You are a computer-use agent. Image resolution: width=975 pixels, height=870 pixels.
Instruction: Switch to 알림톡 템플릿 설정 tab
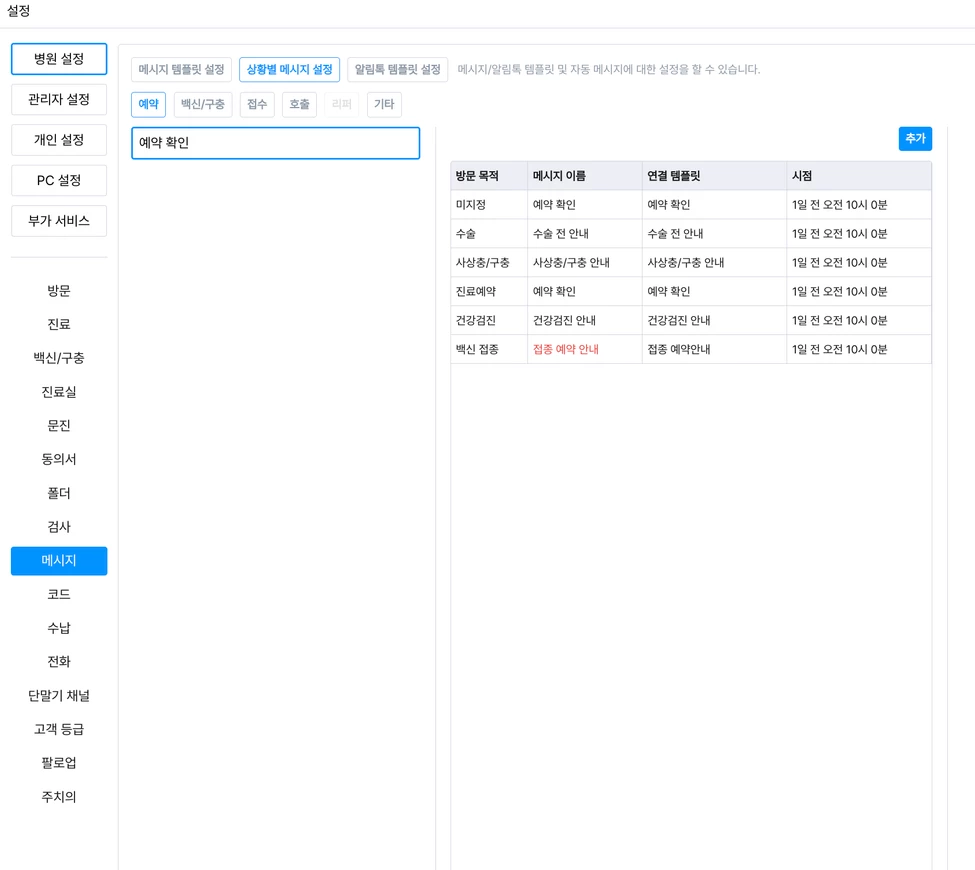(397, 70)
